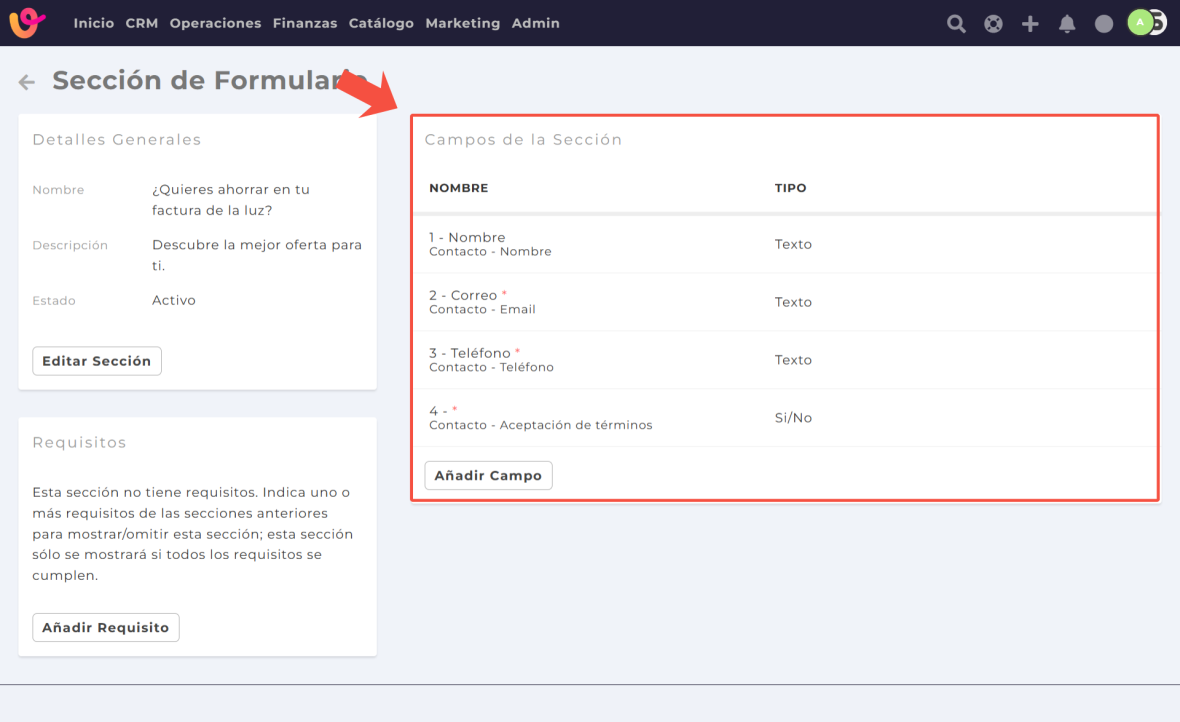The width and height of the screenshot is (1180, 722).
Task: Open the Inicio menu
Action: click(x=93, y=23)
